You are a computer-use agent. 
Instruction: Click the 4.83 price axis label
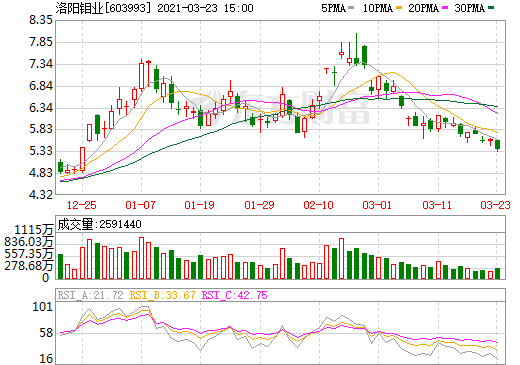pos(41,173)
